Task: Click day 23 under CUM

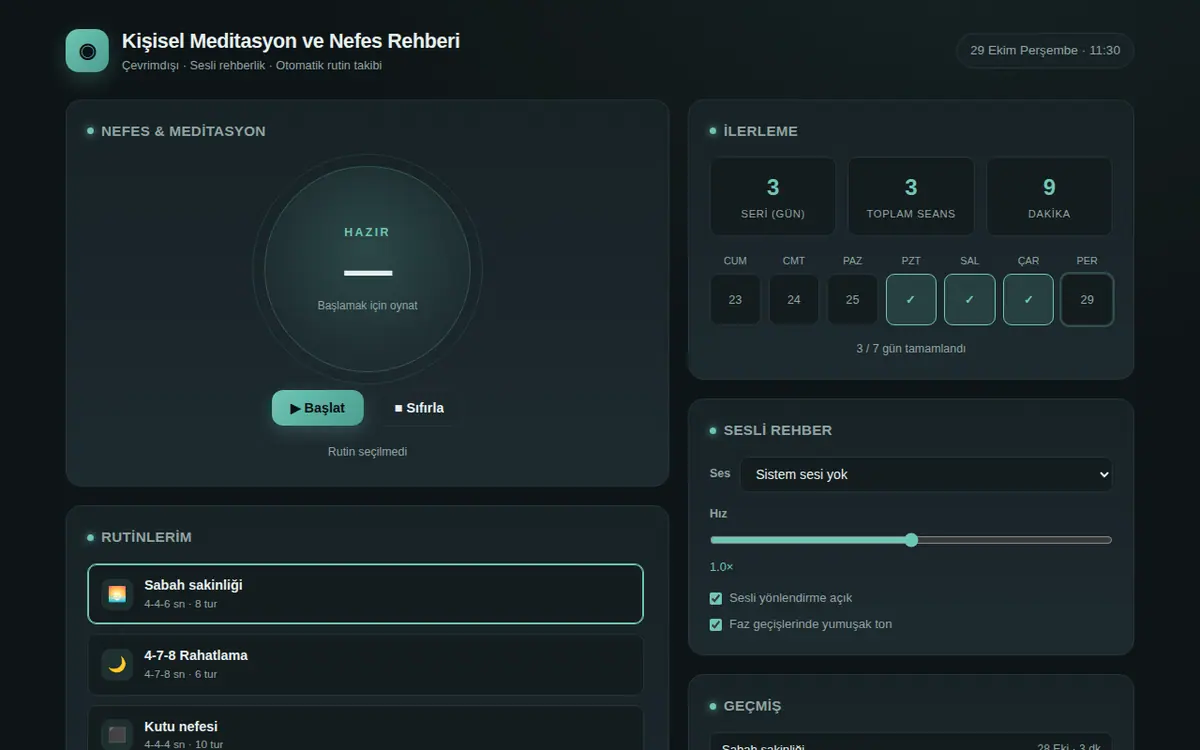Action: tap(735, 299)
